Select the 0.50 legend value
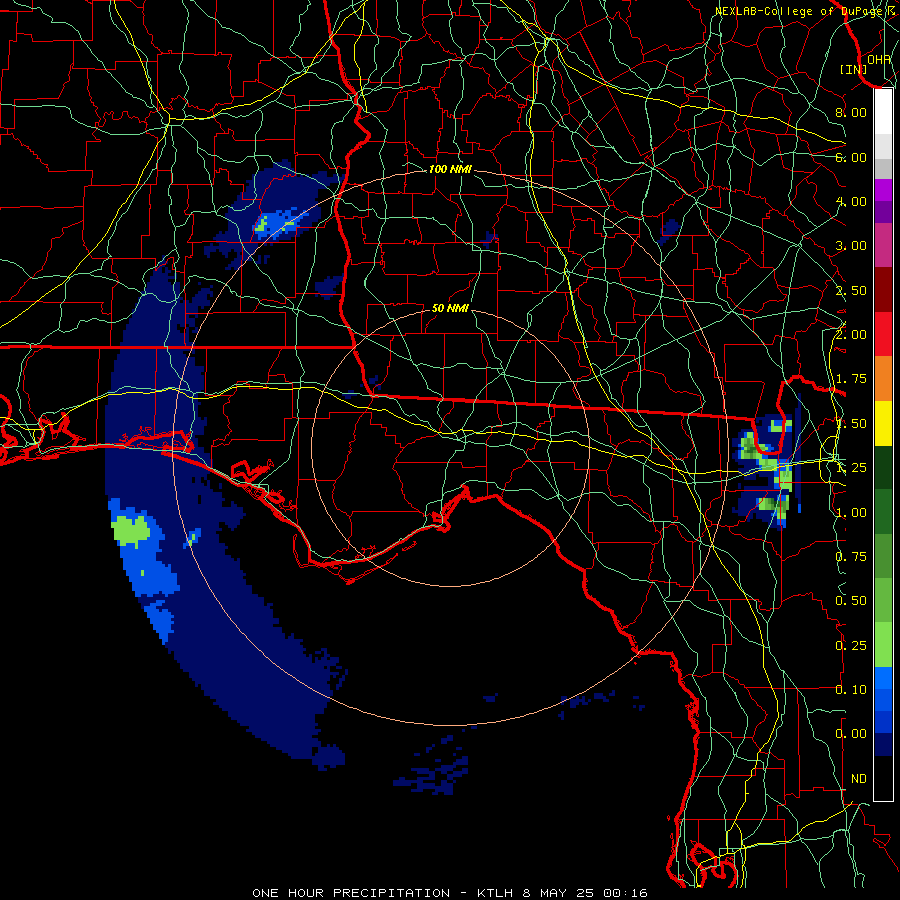 tap(851, 601)
